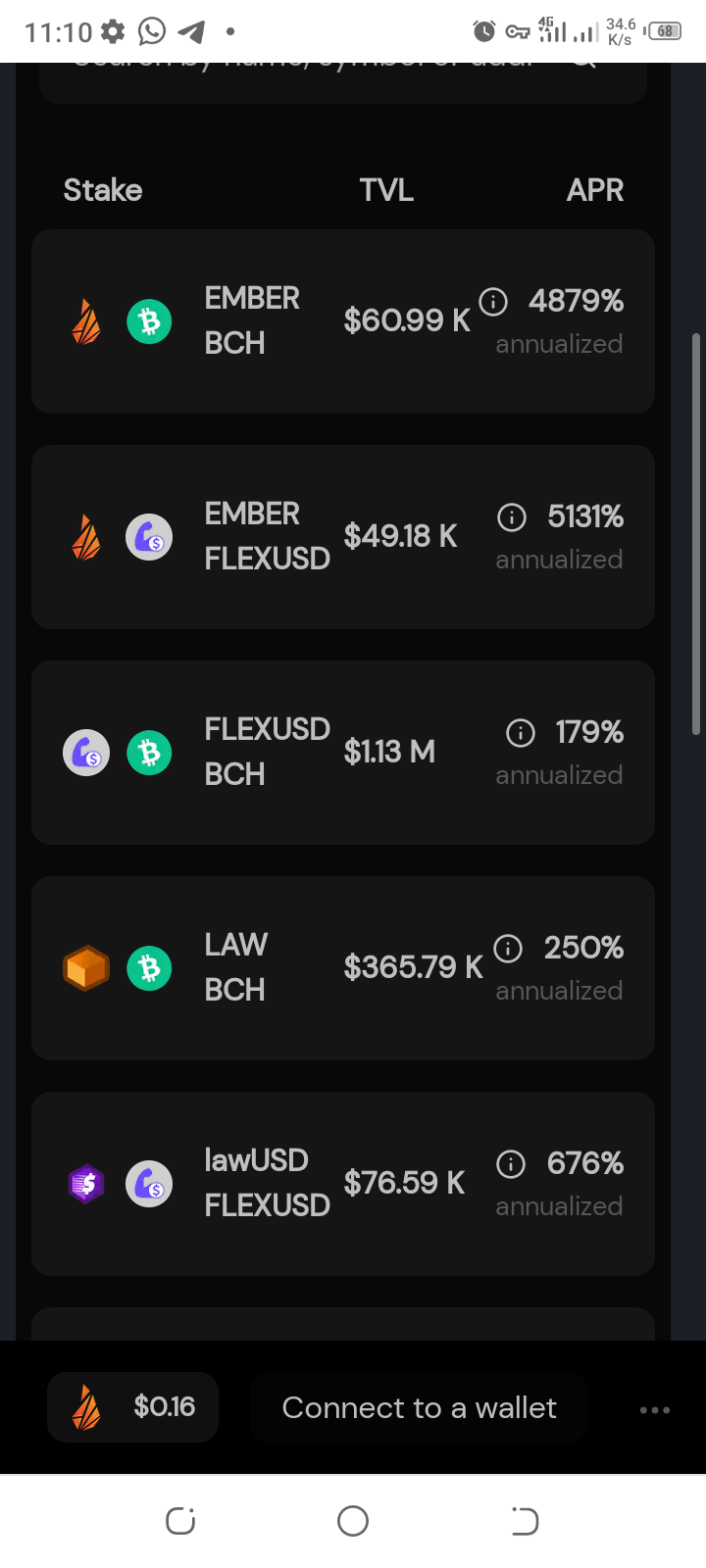Tap the search magnifier icon at top
The width and height of the screenshot is (706, 1568).
[583, 65]
